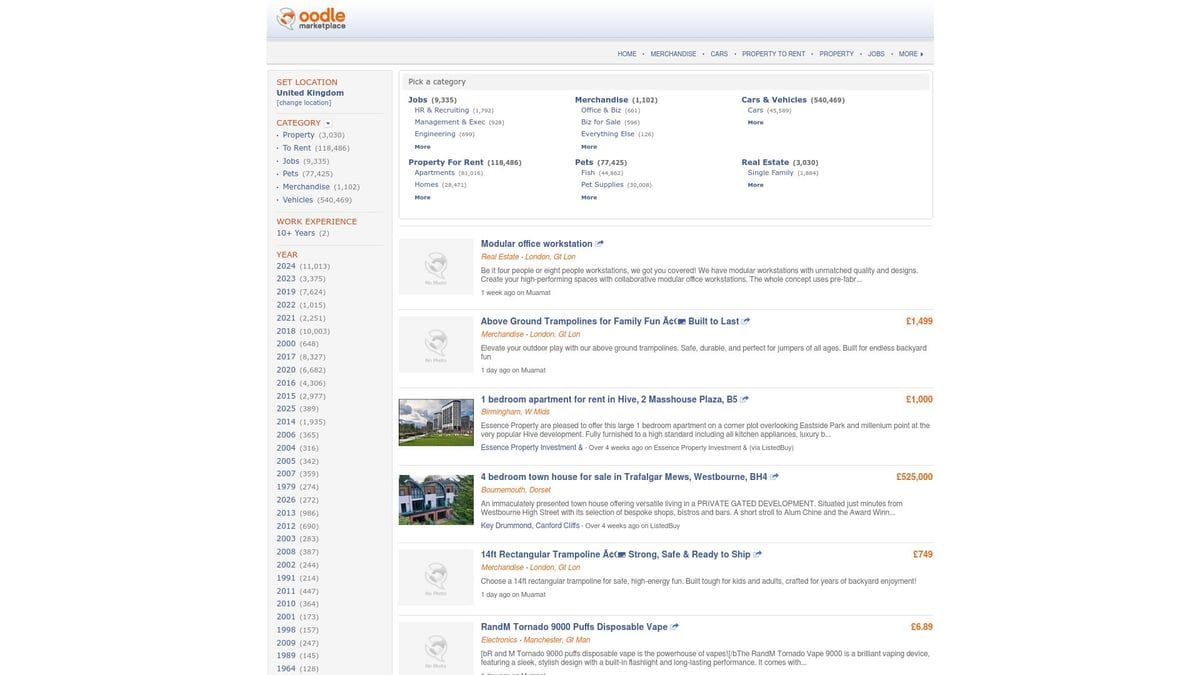Open the 4 bedroom town house listing title
The height and width of the screenshot is (675, 1200).
pyautogui.click(x=624, y=477)
